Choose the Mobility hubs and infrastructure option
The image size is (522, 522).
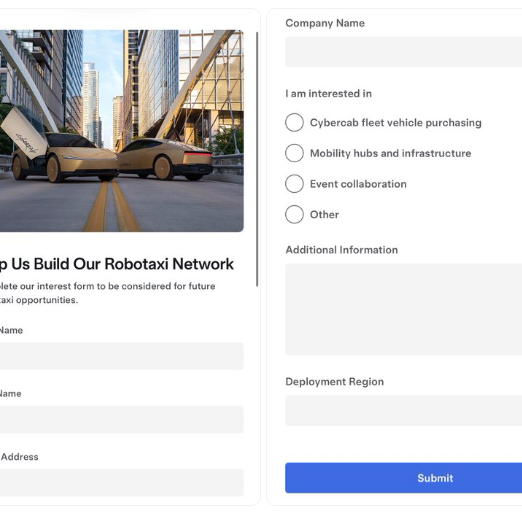click(x=294, y=153)
